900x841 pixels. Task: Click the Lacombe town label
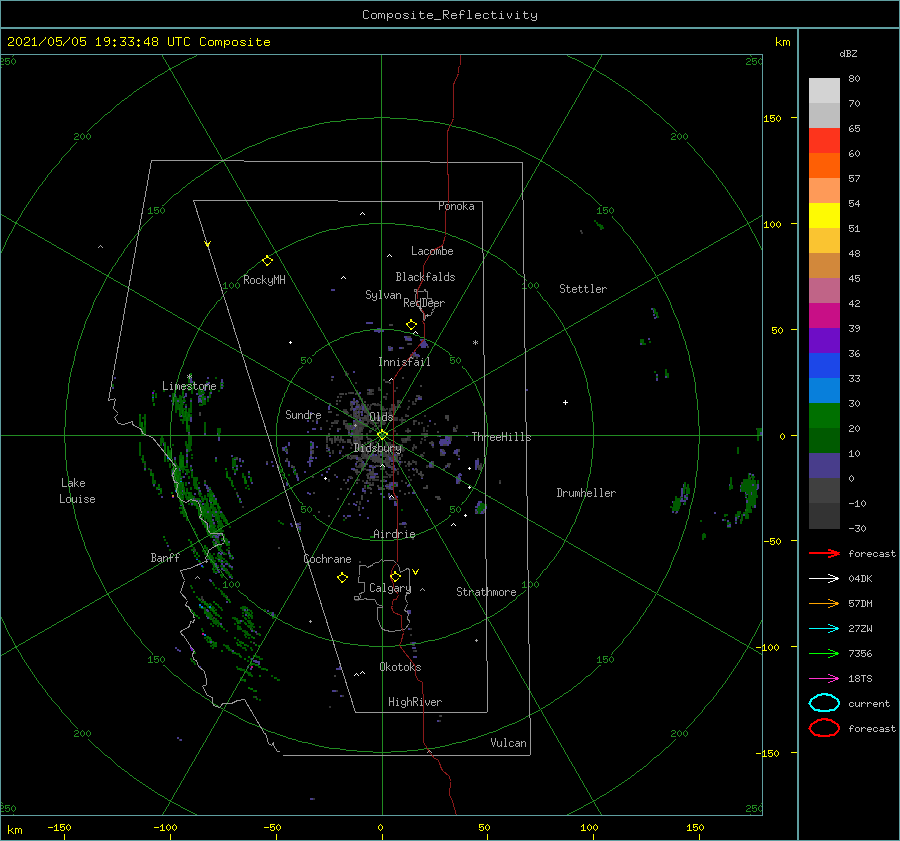pyautogui.click(x=432, y=251)
